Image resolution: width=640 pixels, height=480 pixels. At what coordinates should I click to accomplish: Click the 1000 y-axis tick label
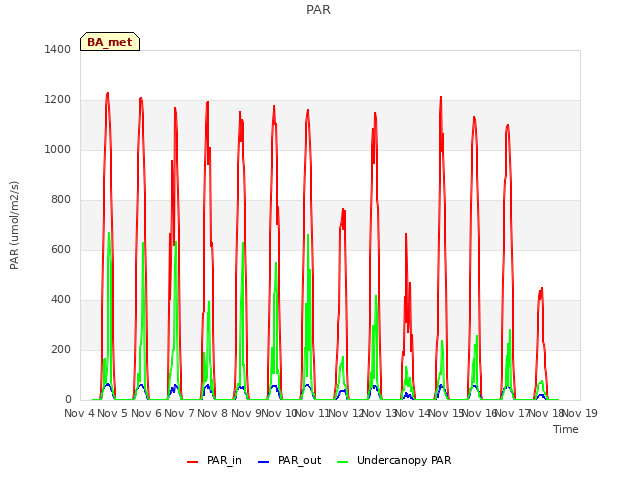coord(58,149)
